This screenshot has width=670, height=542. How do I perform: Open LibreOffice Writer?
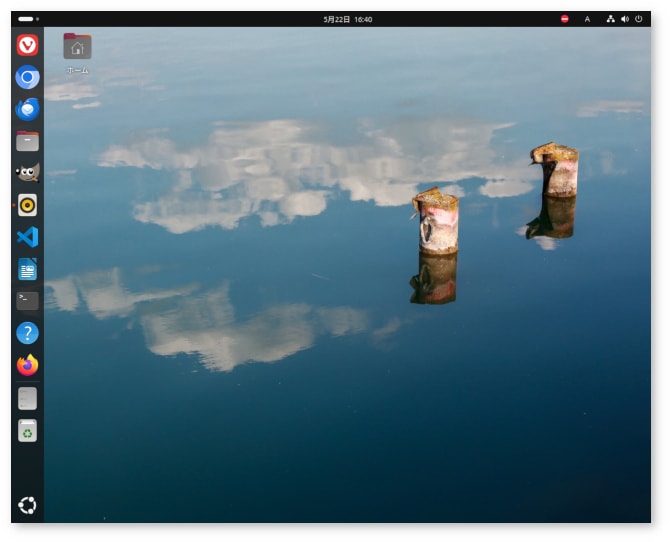click(x=27, y=269)
